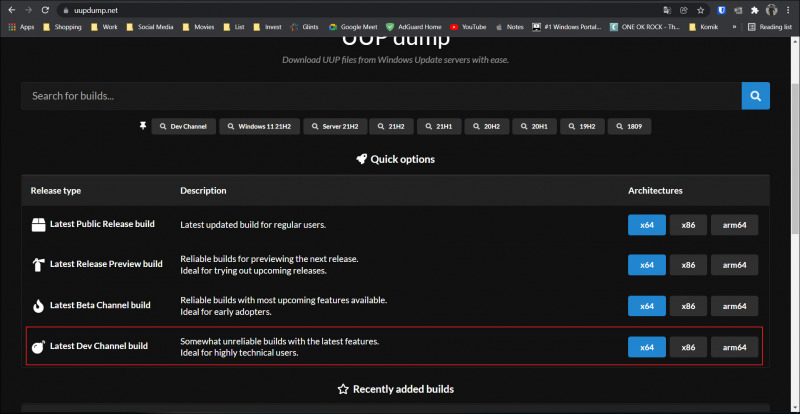
Task: Select the Dev Channel quick search
Action: click(x=184, y=127)
